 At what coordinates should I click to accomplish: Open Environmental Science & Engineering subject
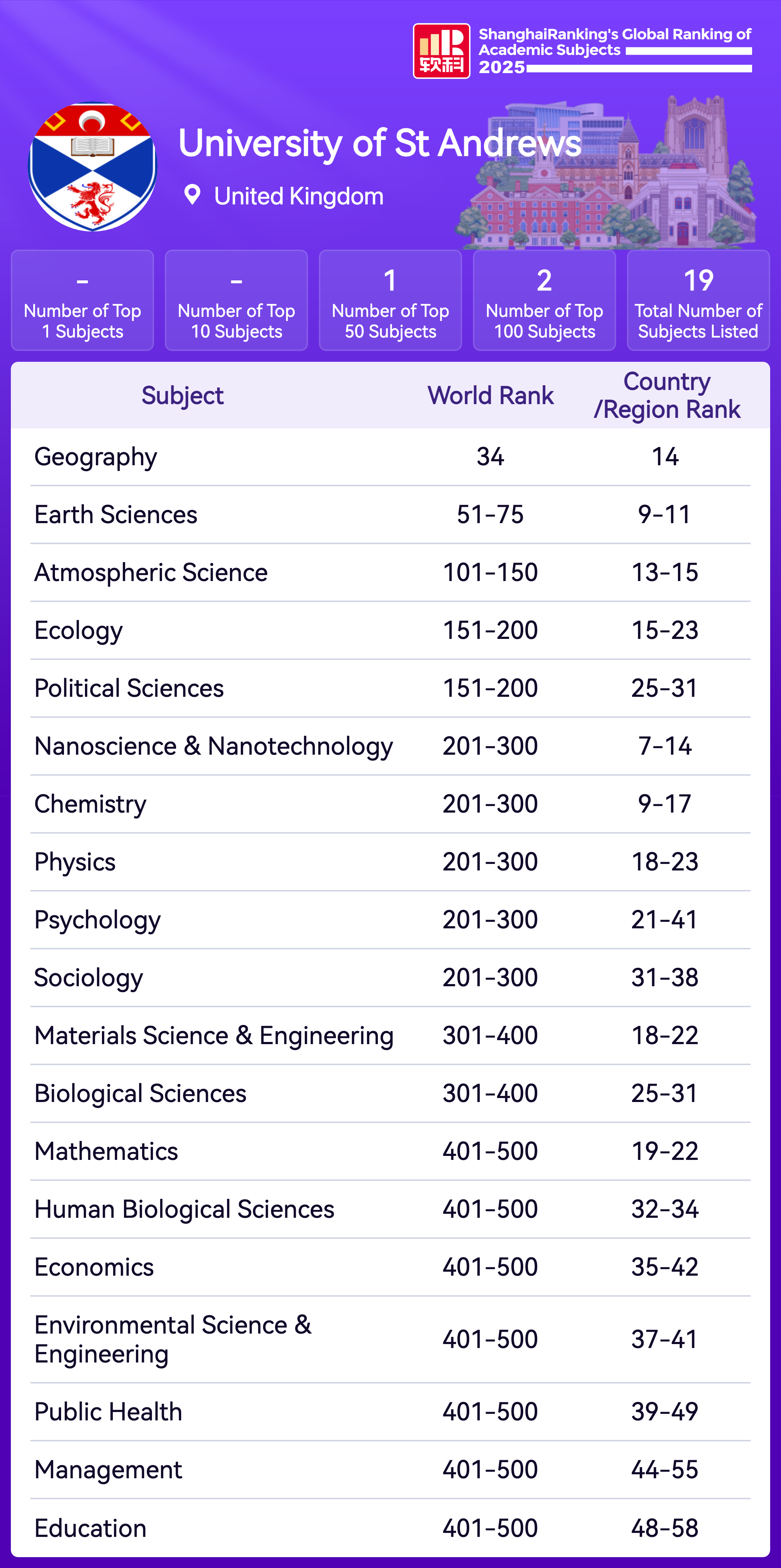coord(173,1339)
